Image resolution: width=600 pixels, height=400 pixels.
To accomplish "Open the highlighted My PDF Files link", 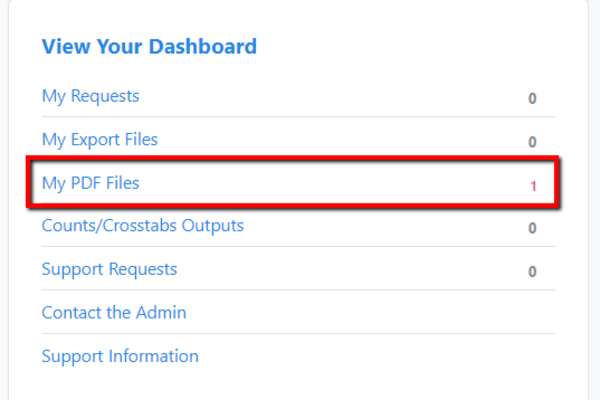I will 90,183.
